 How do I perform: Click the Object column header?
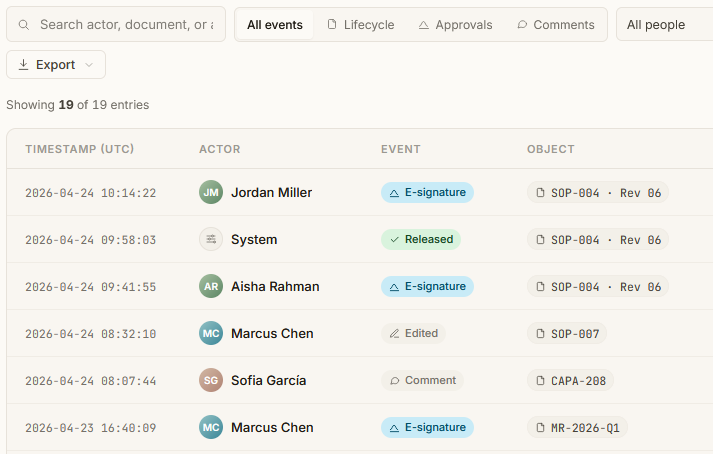551,149
